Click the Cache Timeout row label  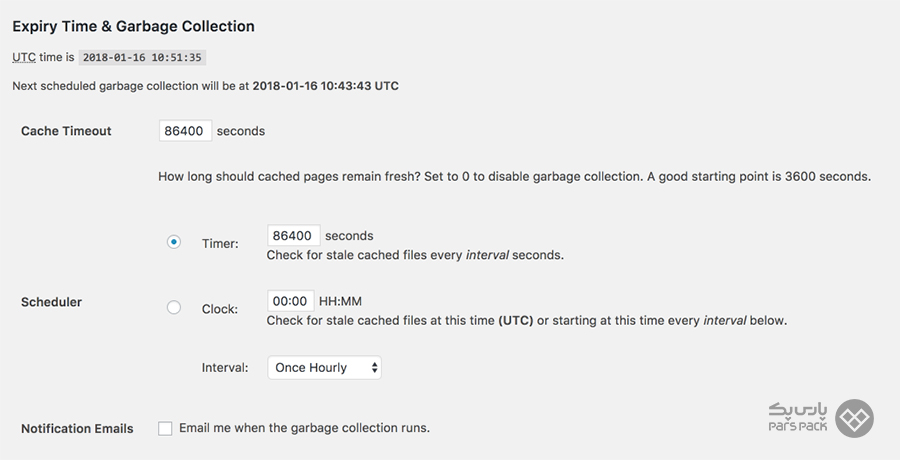[x=66, y=131]
